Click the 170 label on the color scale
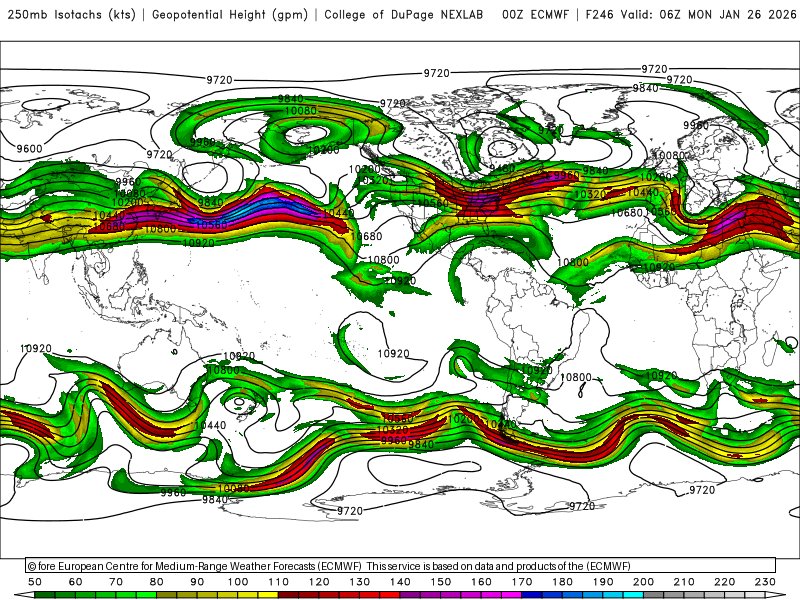This screenshot has width=800, height=600. pos(522,582)
